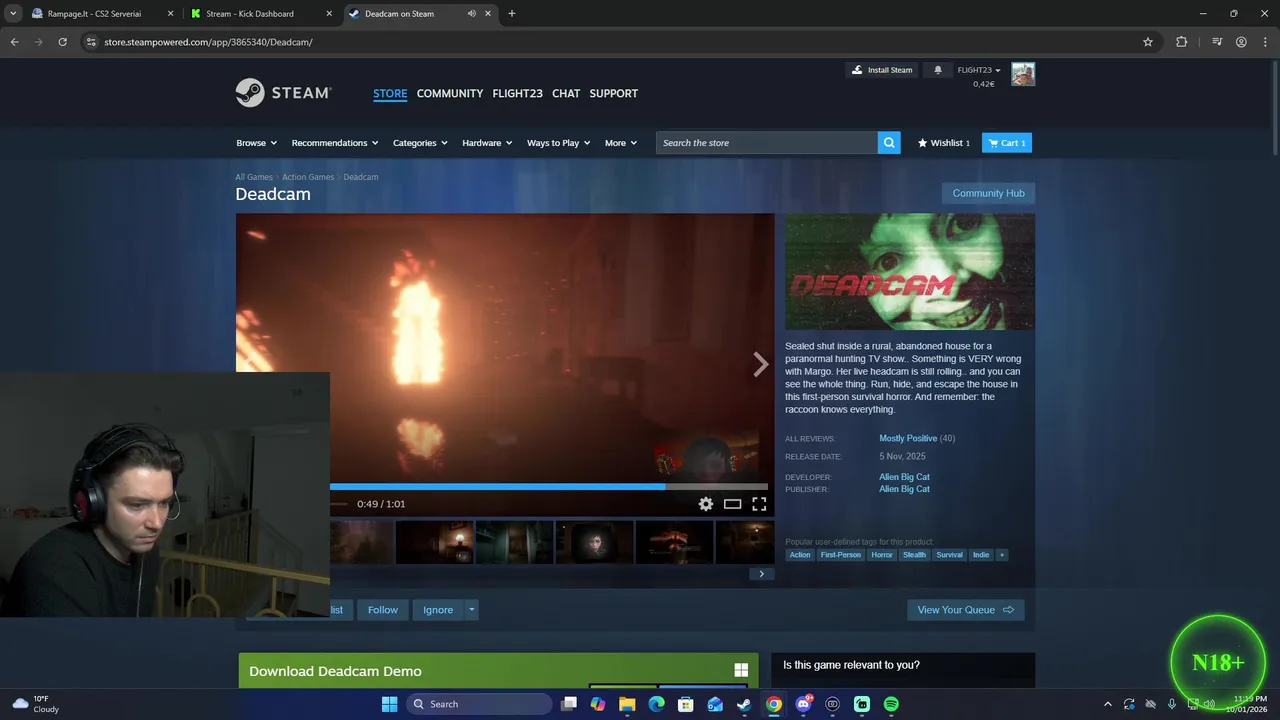The height and width of the screenshot is (720, 1280).
Task: Expand the Categories dropdown
Action: click(x=420, y=143)
